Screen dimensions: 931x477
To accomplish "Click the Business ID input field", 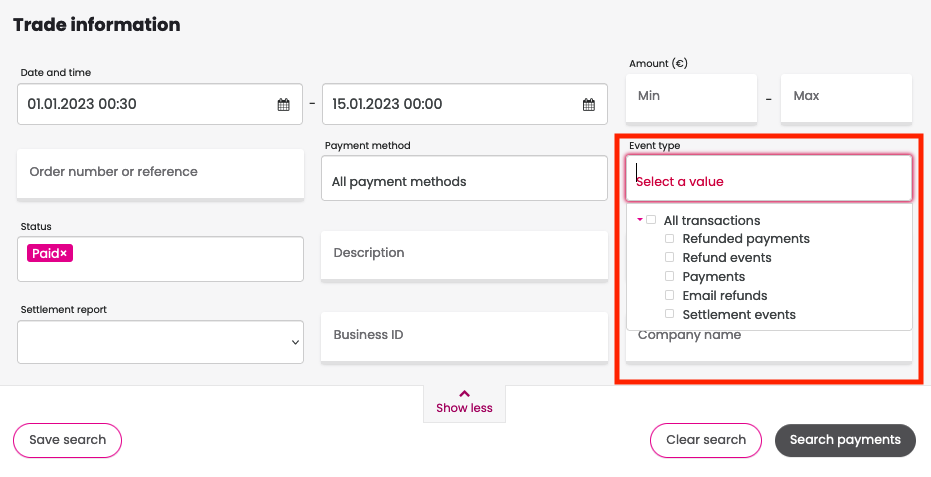I will (x=464, y=336).
